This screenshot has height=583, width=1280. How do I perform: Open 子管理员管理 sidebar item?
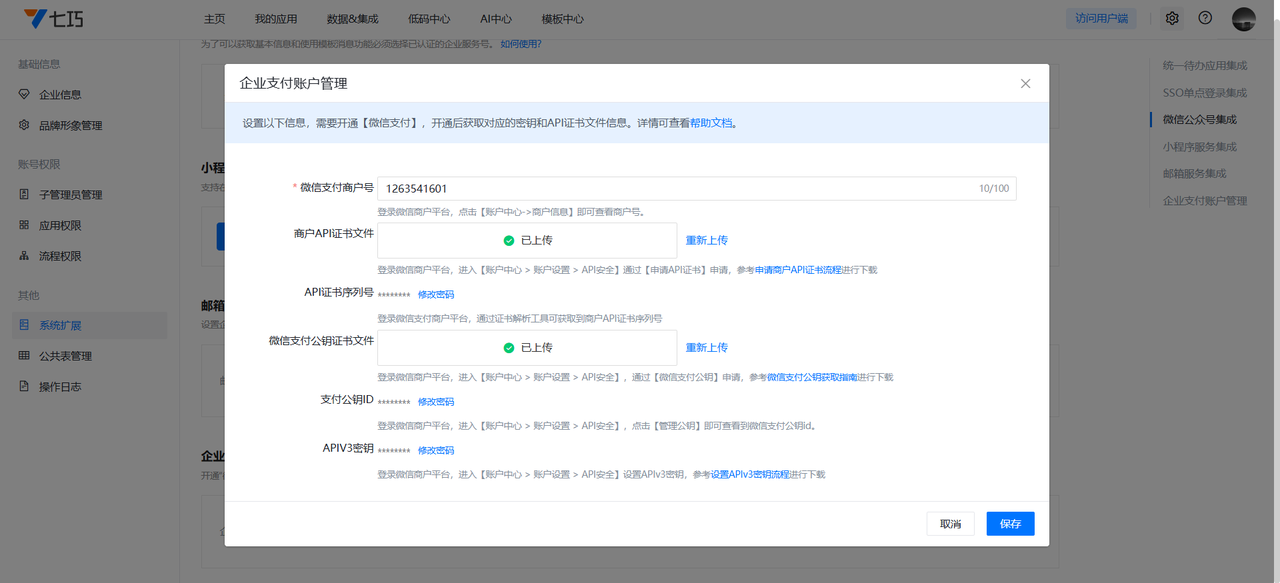[70, 195]
